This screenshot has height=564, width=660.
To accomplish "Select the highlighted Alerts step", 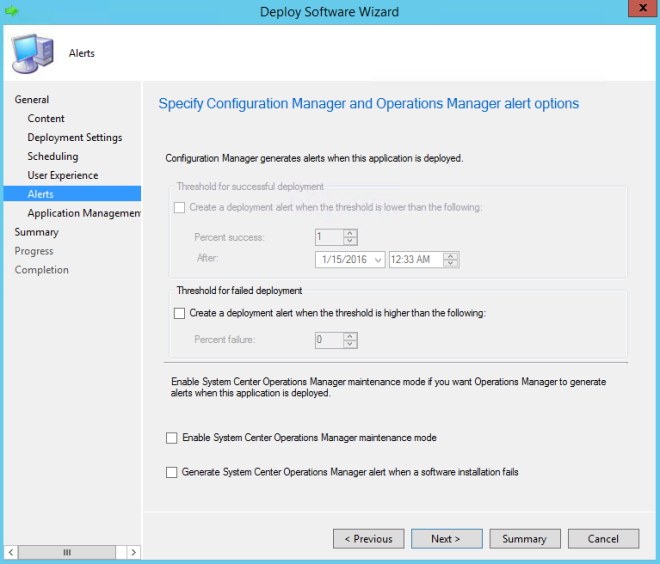I will click(72, 194).
